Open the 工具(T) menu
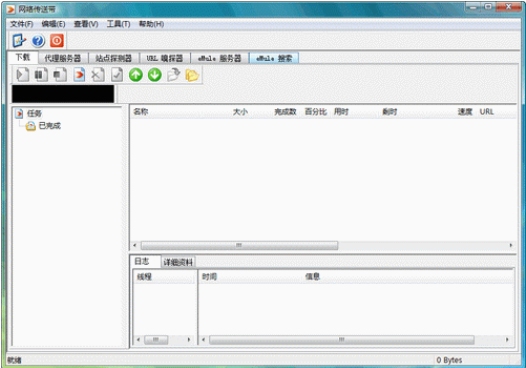The image size is (526, 368). pos(118,24)
